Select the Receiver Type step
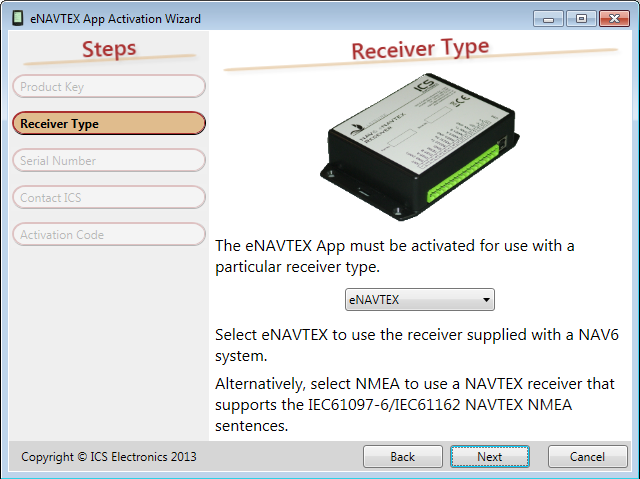This screenshot has width=640, height=479. point(109,123)
